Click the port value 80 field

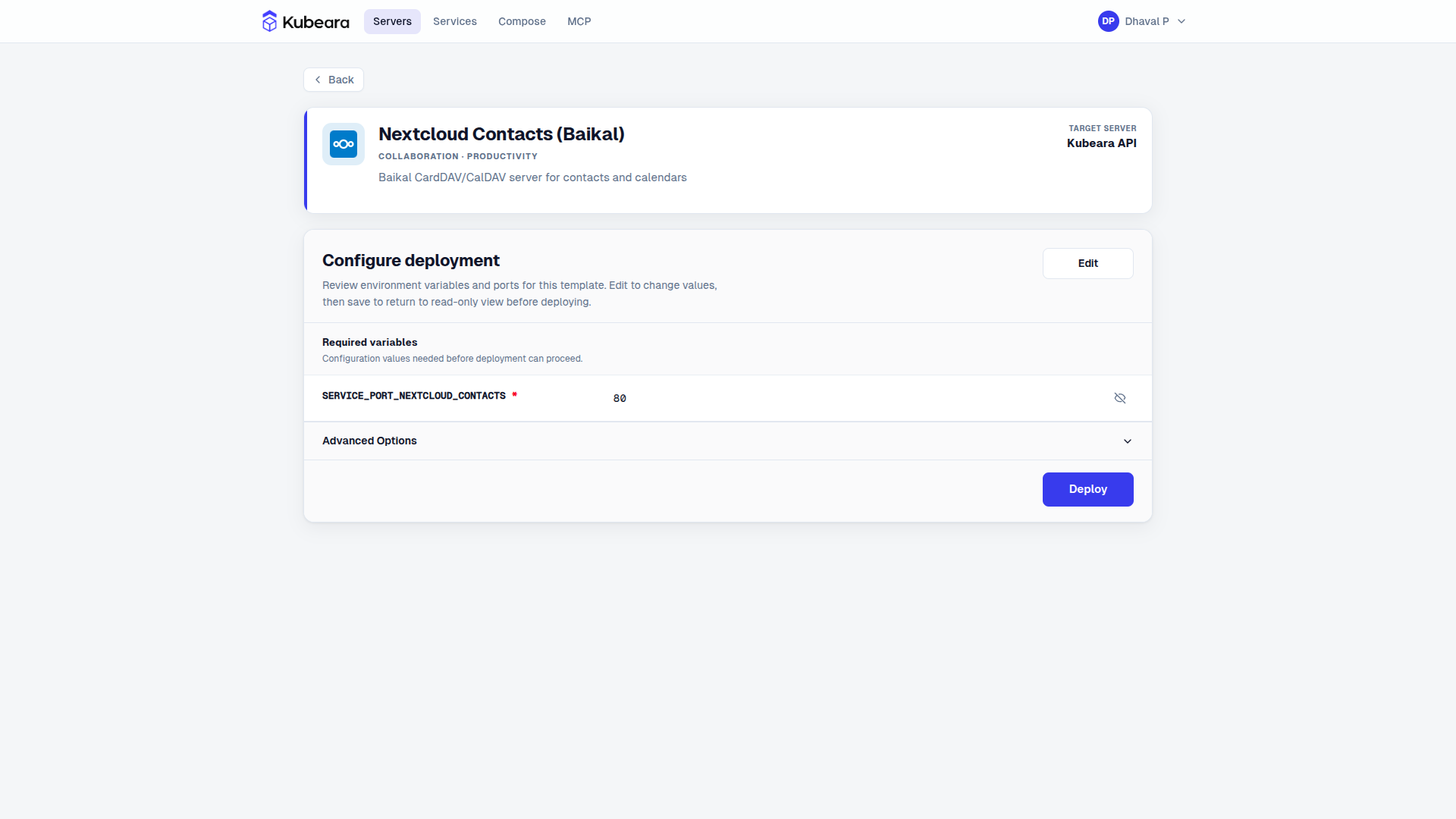pyautogui.click(x=620, y=398)
